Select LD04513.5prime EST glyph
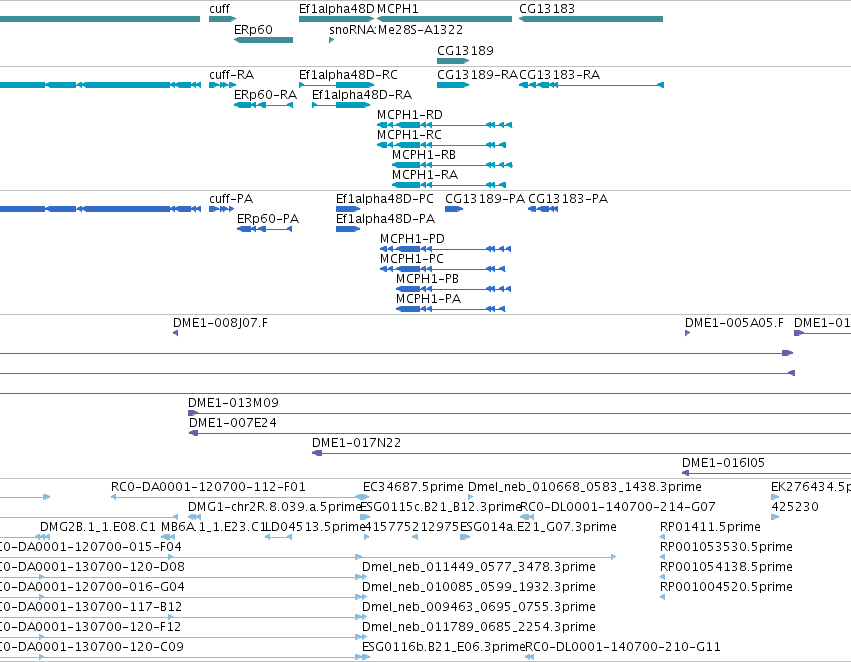 click(x=278, y=537)
